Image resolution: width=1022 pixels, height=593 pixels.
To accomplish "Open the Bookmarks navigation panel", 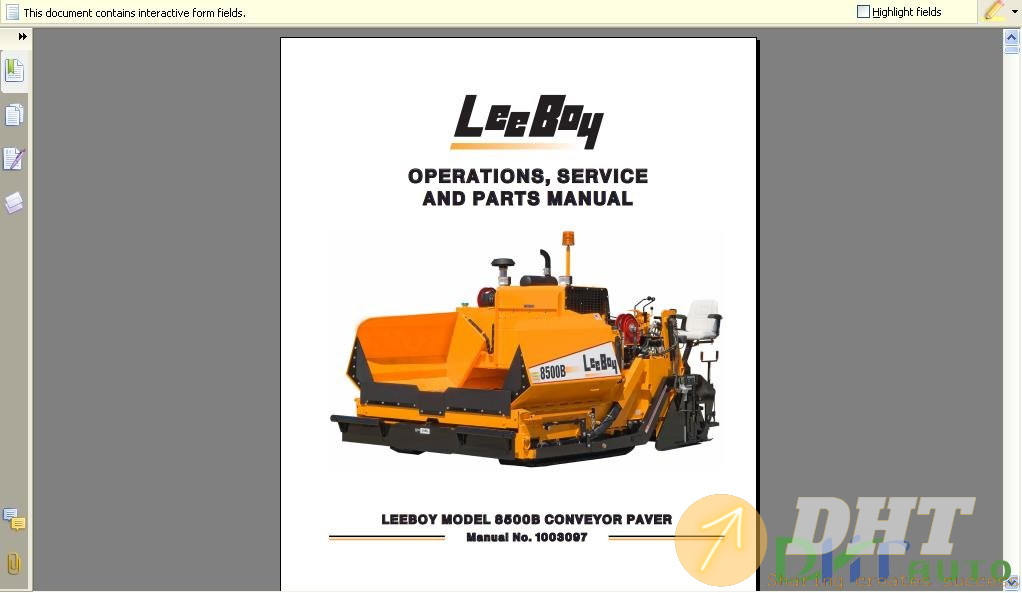I will click(x=14, y=70).
